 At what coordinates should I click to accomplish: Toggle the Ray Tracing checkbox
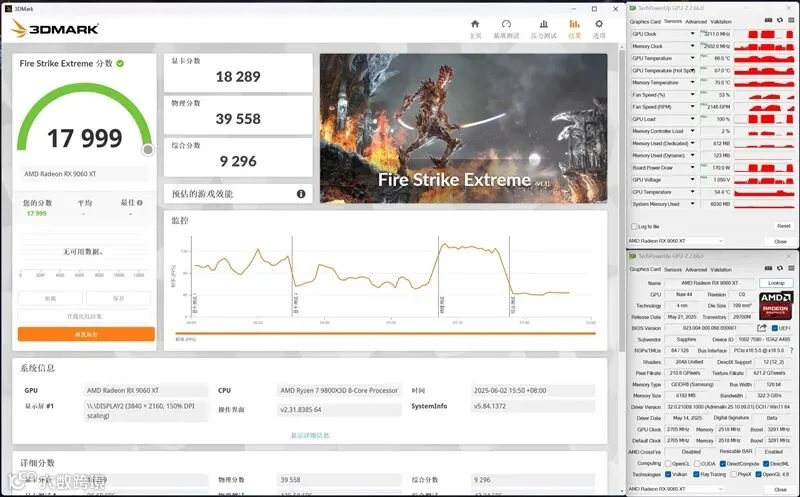(x=696, y=475)
